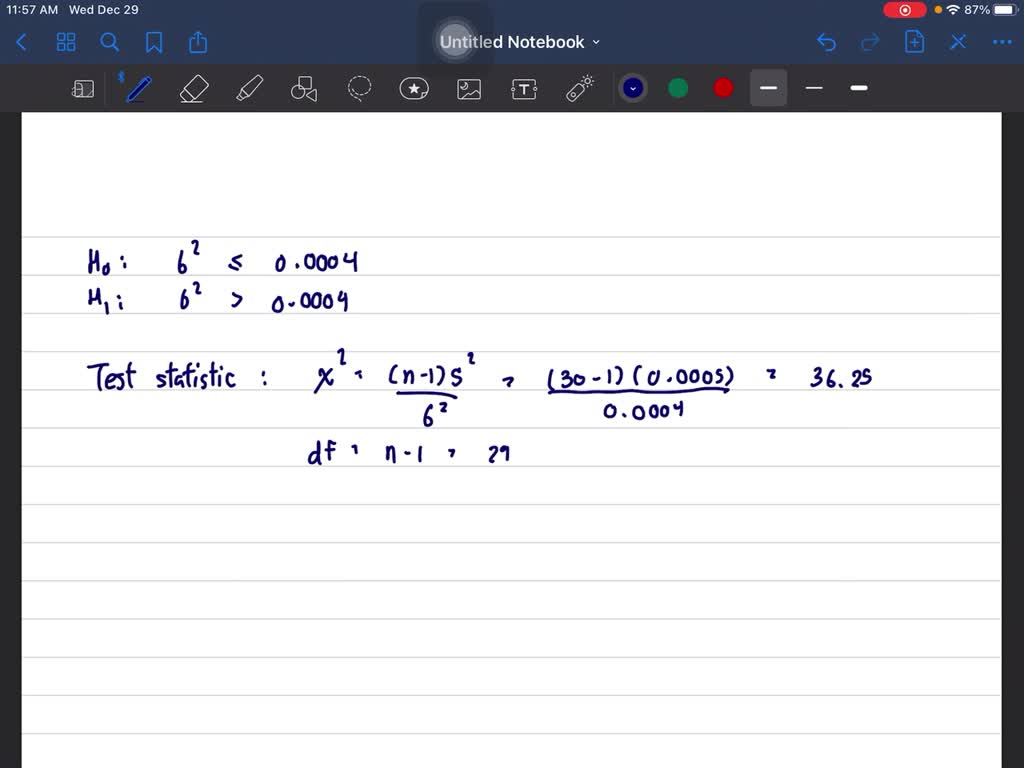The image size is (1024, 768).
Task: Toggle the zoom window tool
Action: [x=83, y=89]
